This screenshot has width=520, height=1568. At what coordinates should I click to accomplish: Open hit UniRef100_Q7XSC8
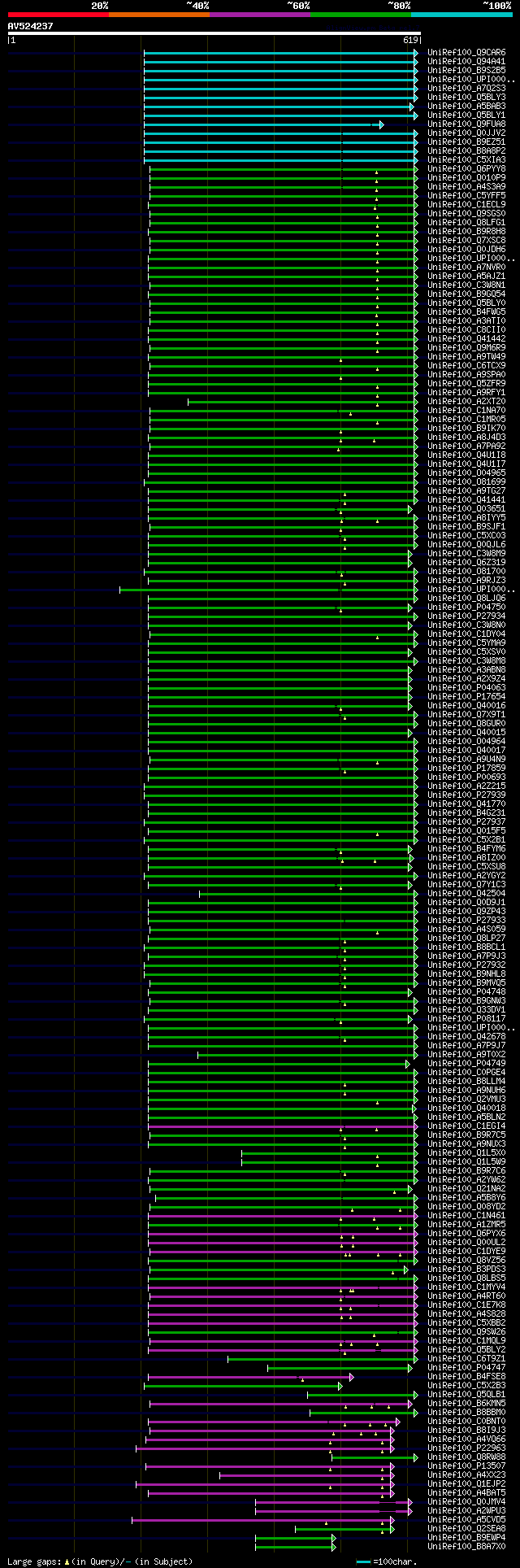466,241
